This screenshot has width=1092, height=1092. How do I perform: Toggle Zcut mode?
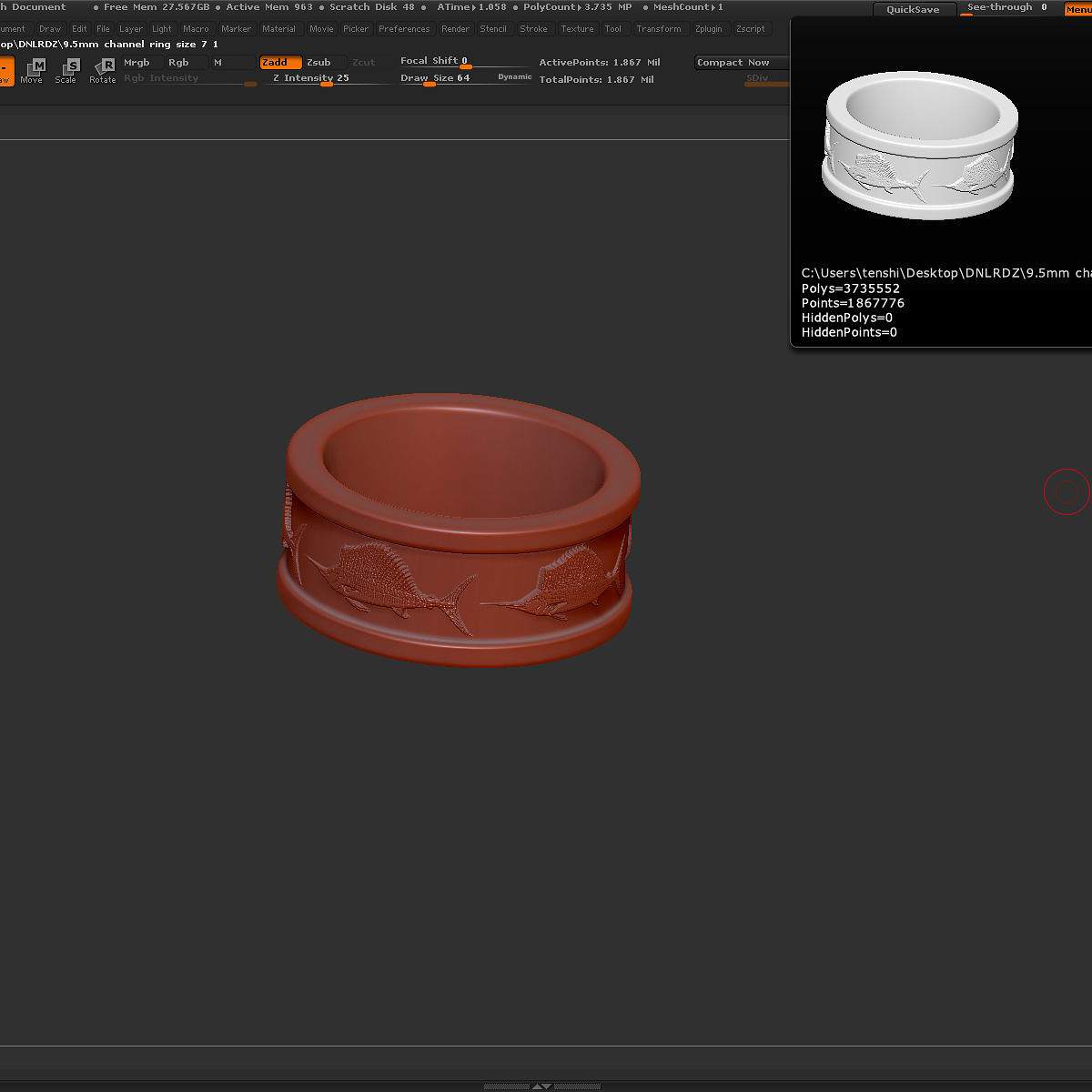tap(369, 63)
